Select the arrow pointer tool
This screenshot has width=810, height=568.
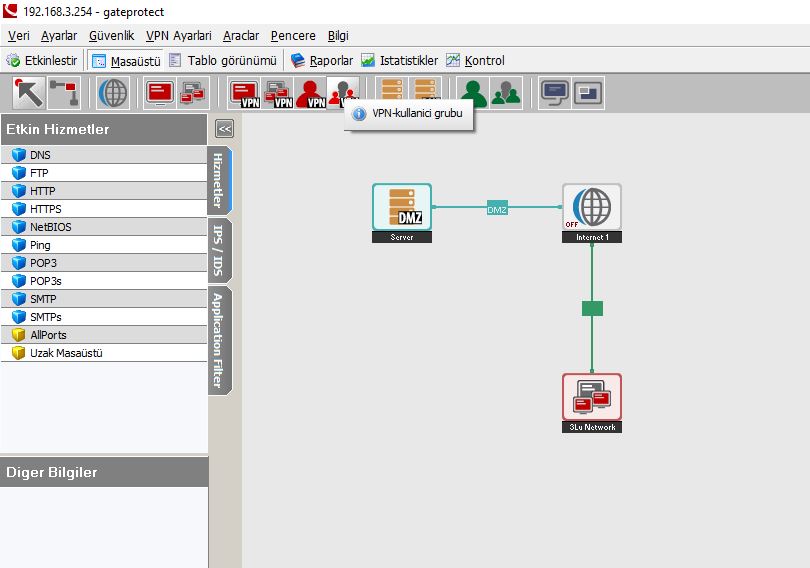pos(28,94)
